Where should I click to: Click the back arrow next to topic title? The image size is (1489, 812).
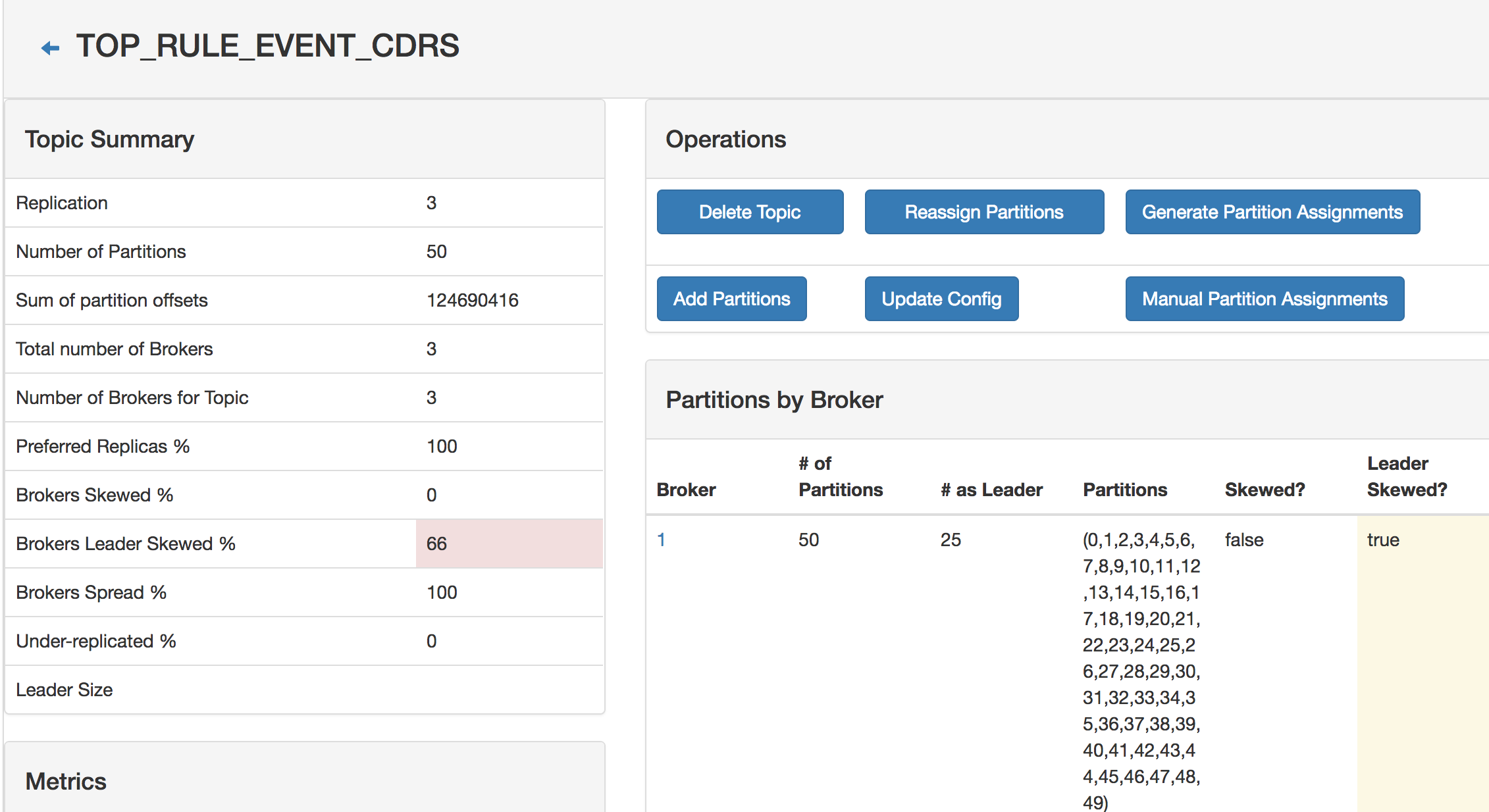click(50, 48)
